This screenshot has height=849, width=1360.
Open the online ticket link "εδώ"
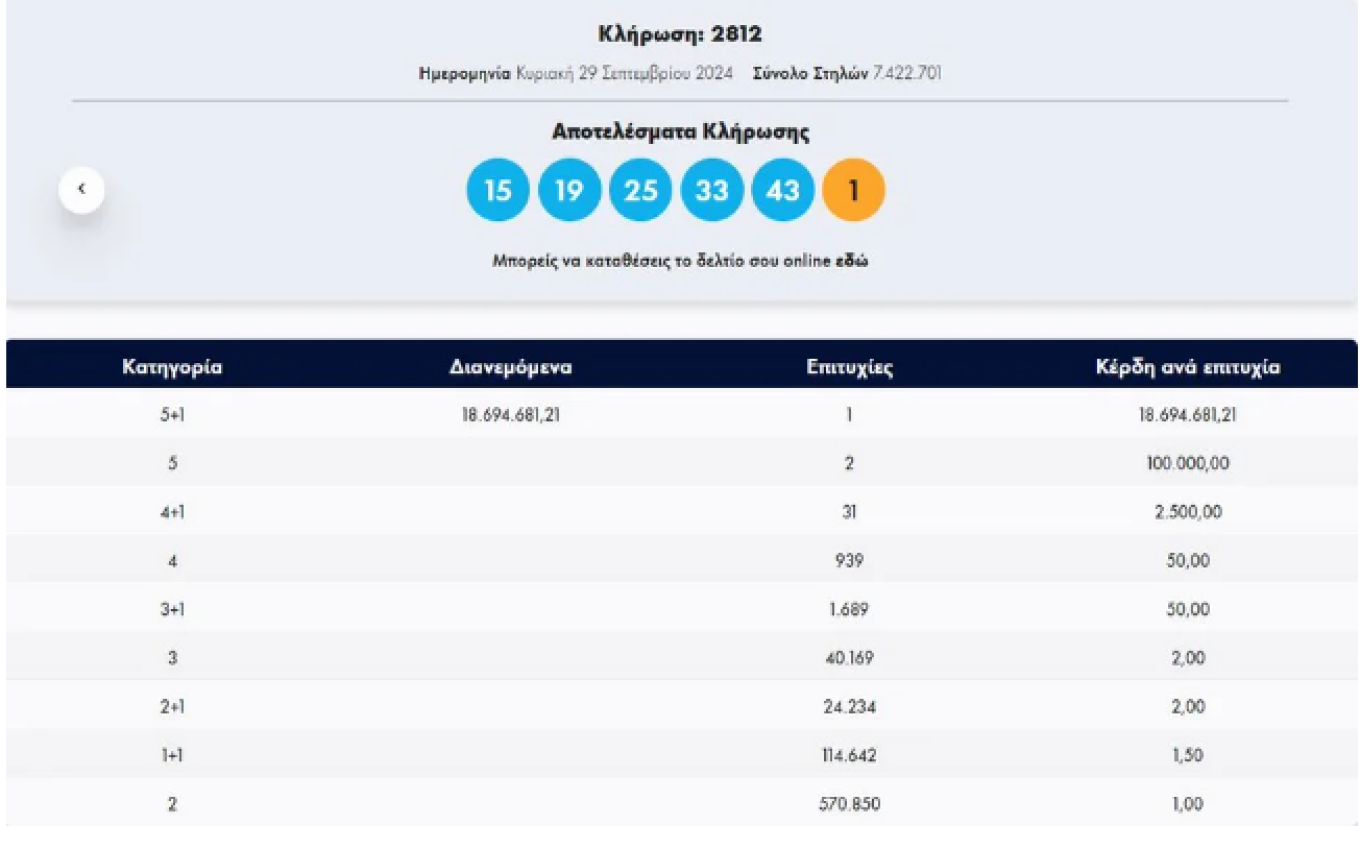click(x=852, y=261)
